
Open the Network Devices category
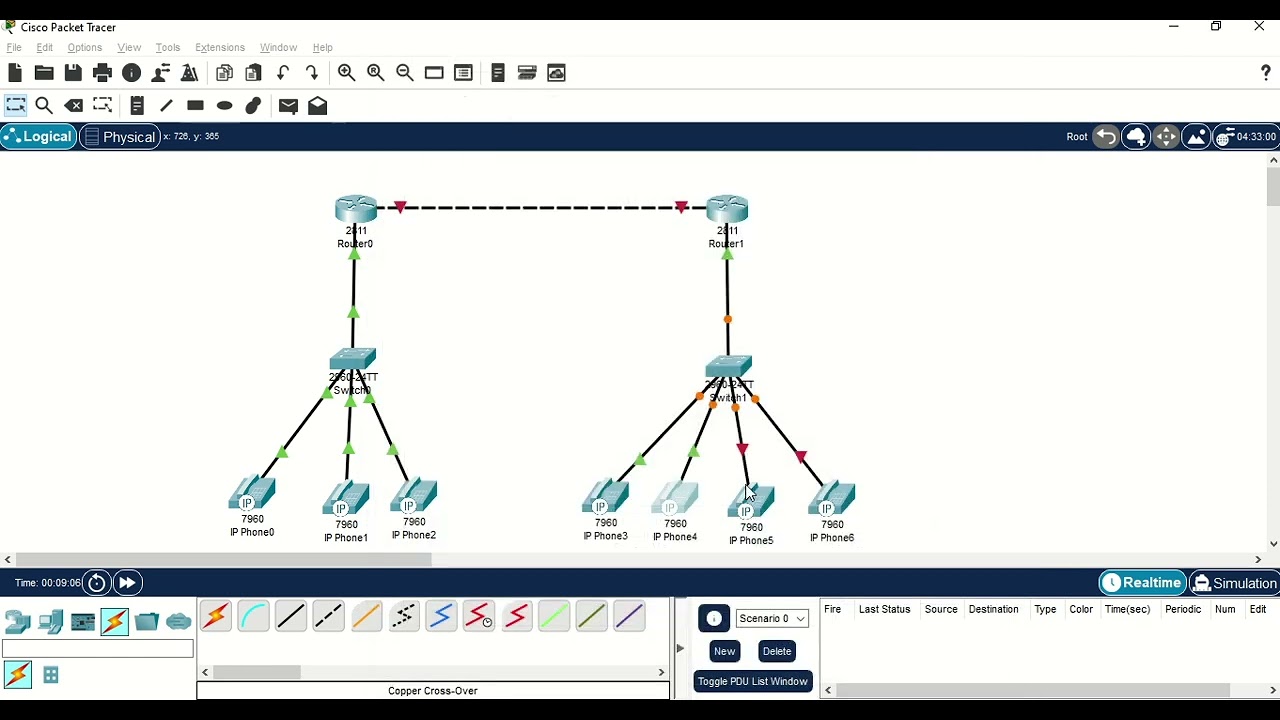(x=18, y=622)
